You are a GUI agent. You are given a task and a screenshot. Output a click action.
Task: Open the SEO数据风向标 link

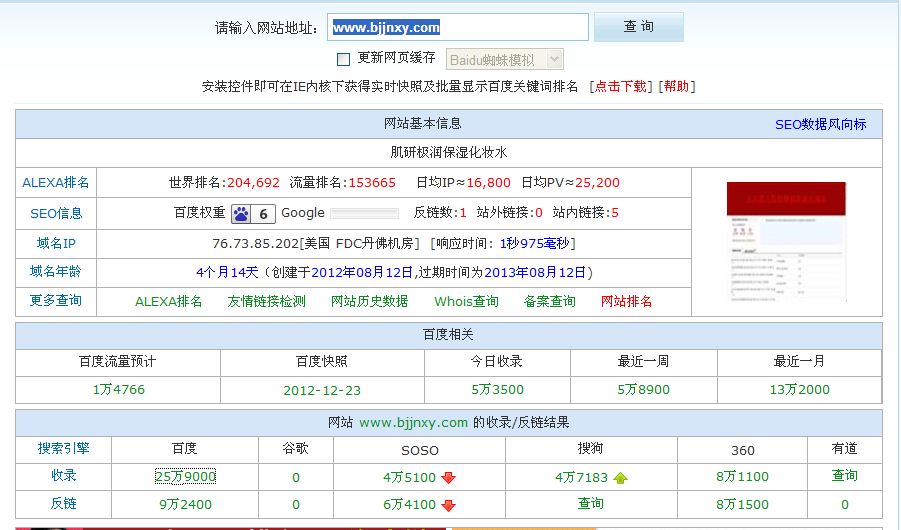(820, 124)
